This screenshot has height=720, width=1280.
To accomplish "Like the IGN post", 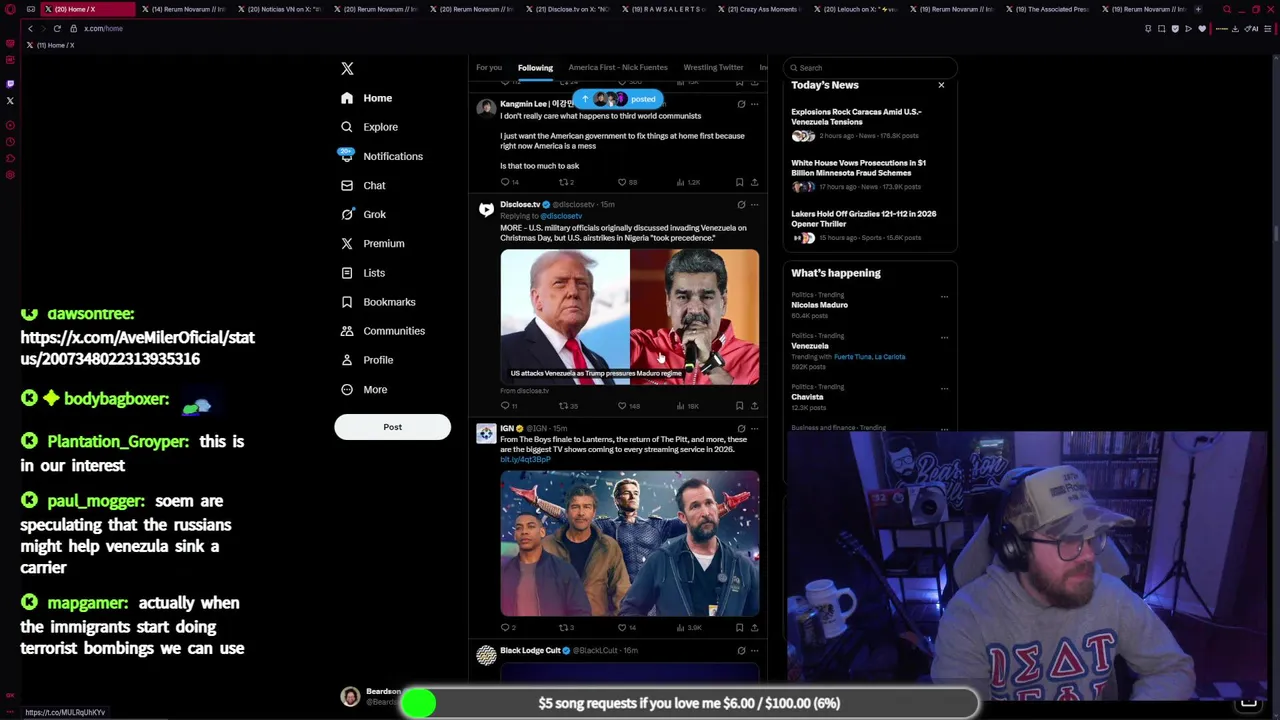I will [625, 628].
